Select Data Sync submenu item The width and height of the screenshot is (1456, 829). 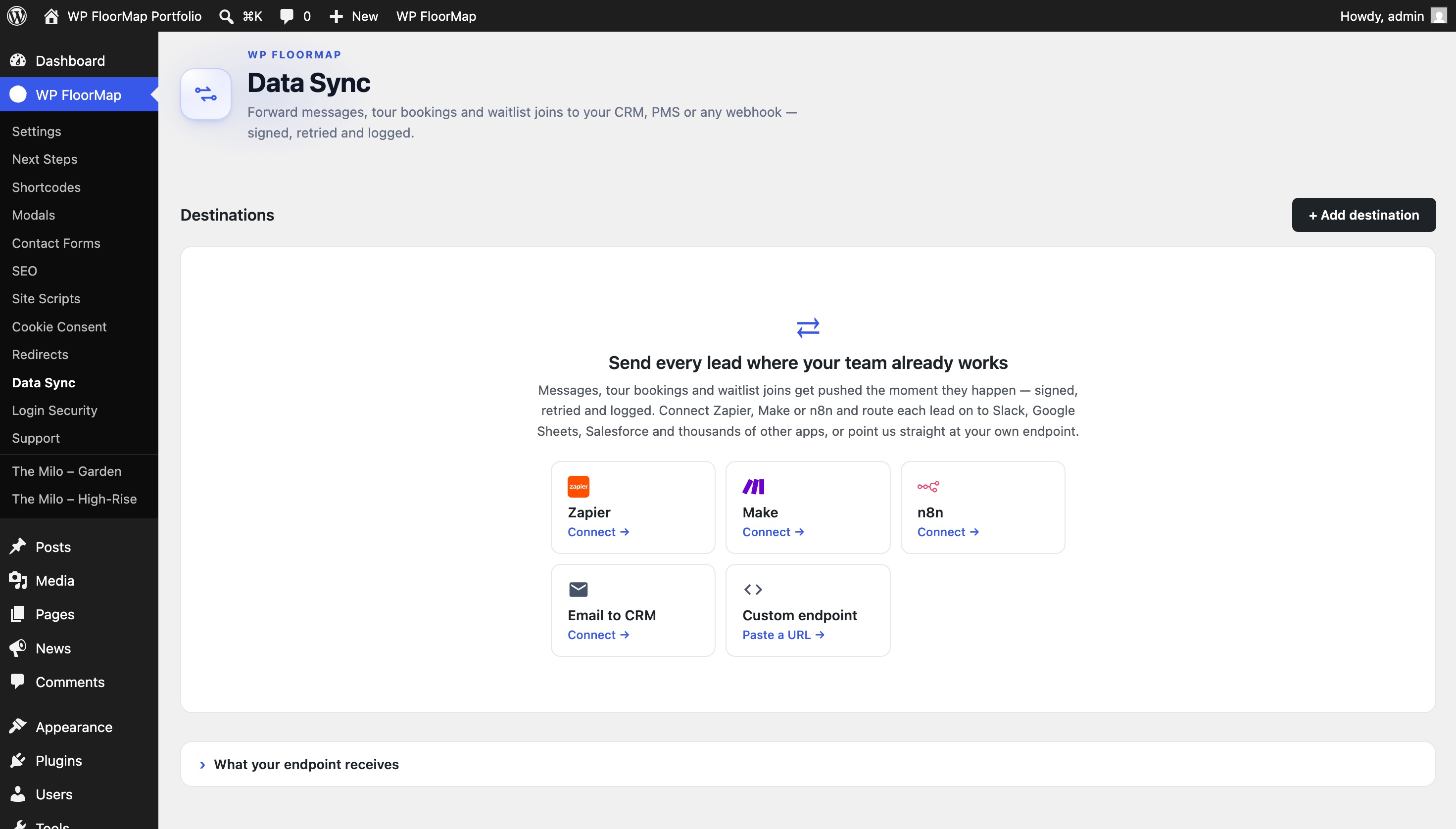click(x=43, y=383)
